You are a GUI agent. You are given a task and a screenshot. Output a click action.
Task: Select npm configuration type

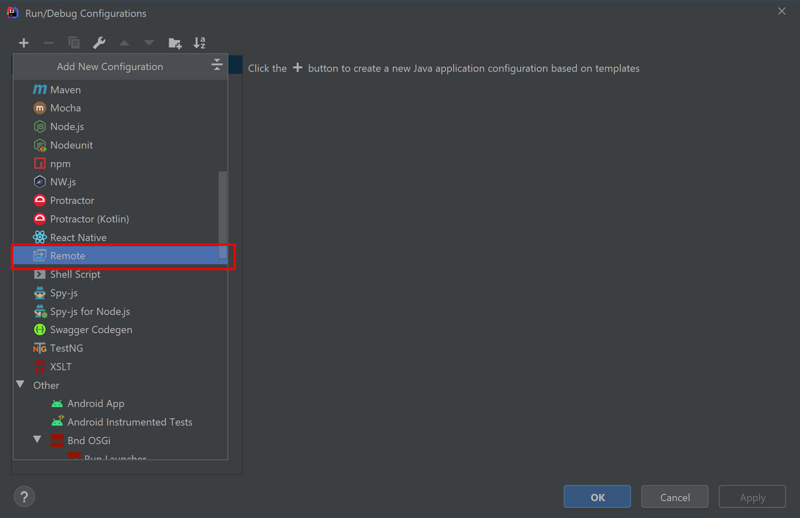click(x=120, y=163)
